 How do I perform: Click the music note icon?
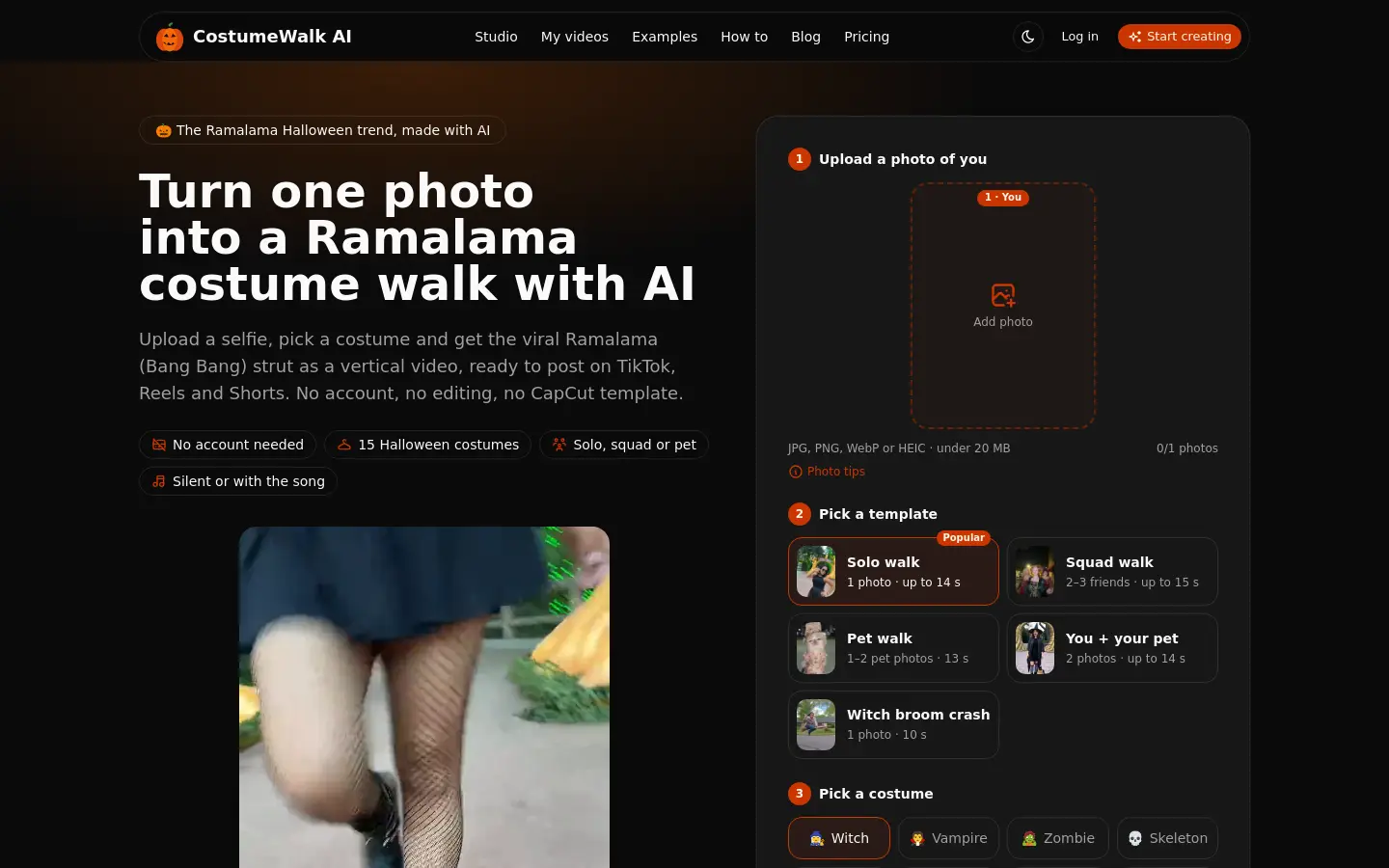click(159, 481)
